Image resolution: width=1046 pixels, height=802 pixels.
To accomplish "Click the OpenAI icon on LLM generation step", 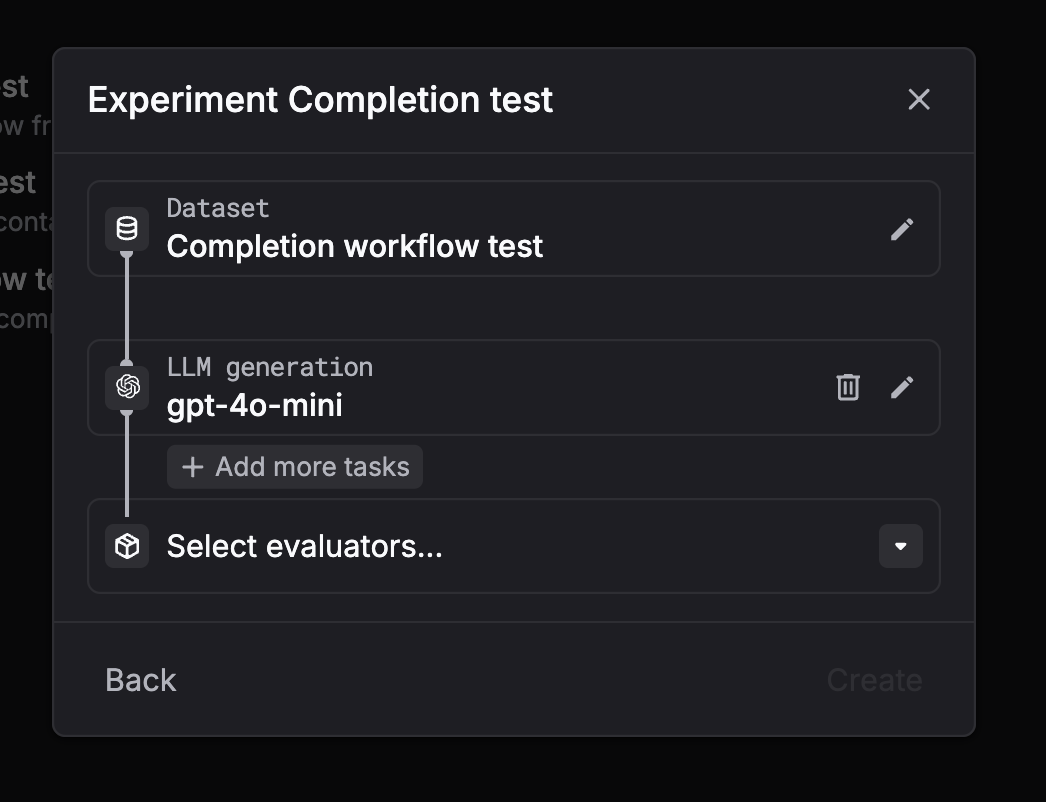I will pos(126,387).
